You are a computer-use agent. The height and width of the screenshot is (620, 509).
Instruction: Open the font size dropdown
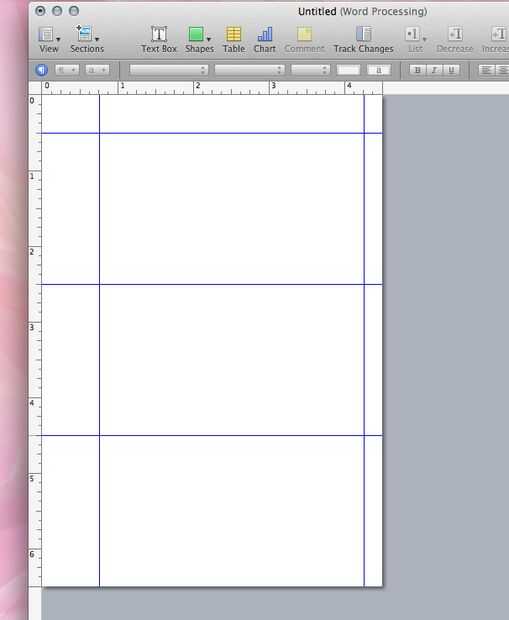[310, 70]
